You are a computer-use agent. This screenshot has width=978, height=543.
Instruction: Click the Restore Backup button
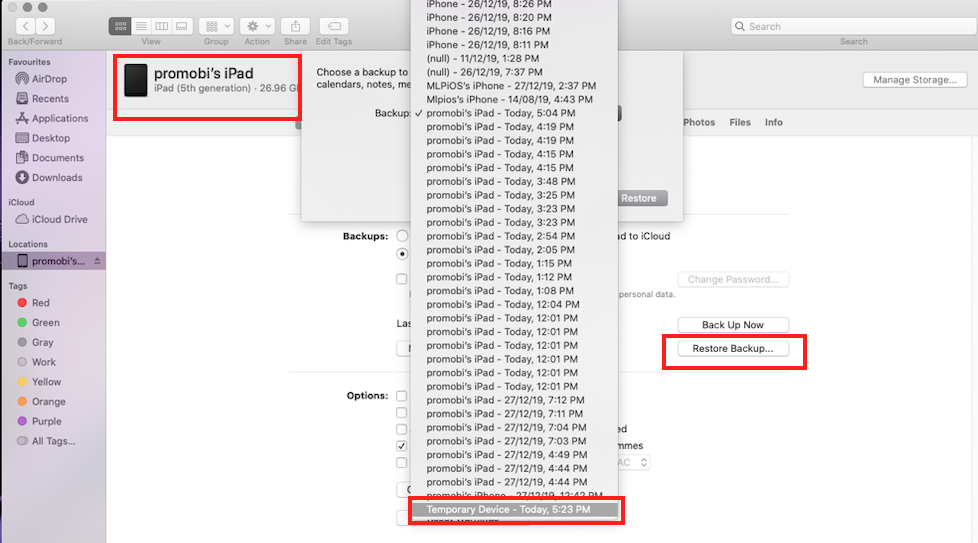tap(733, 348)
